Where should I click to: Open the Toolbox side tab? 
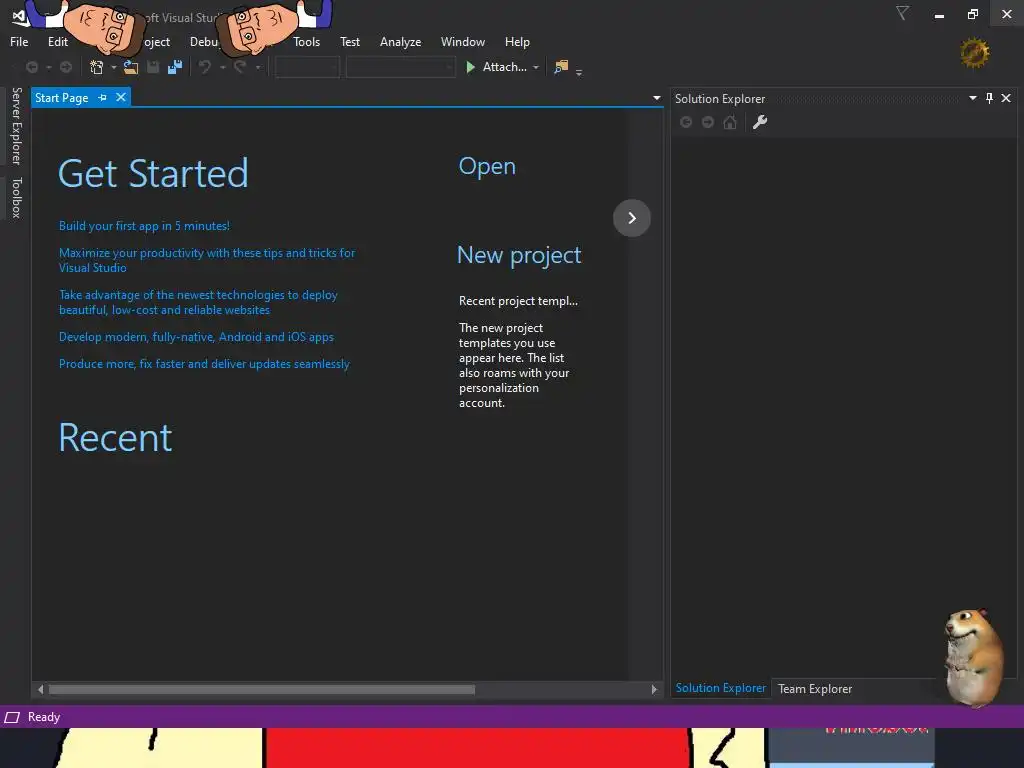[17, 197]
